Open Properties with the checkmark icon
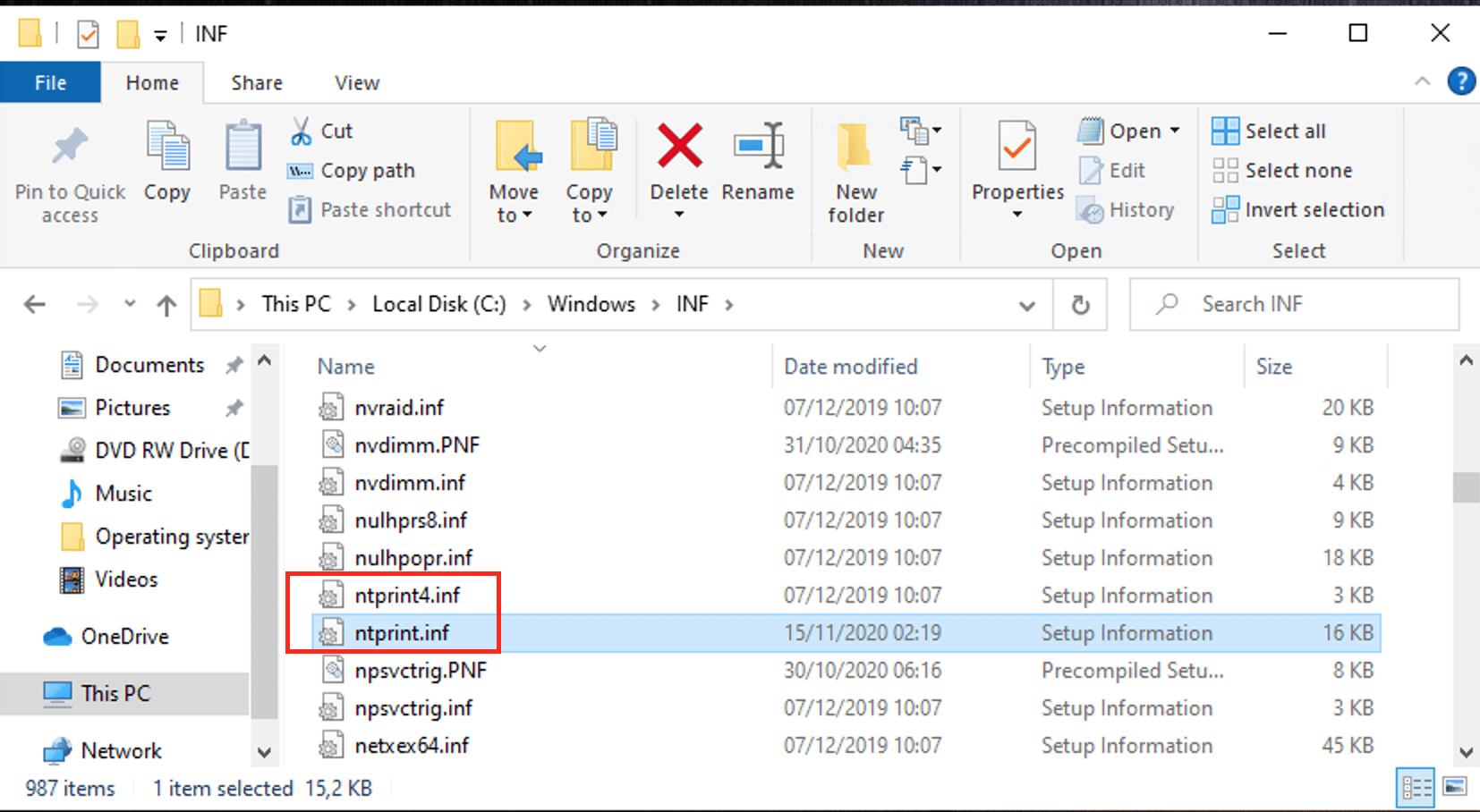This screenshot has width=1480, height=812. click(1017, 146)
